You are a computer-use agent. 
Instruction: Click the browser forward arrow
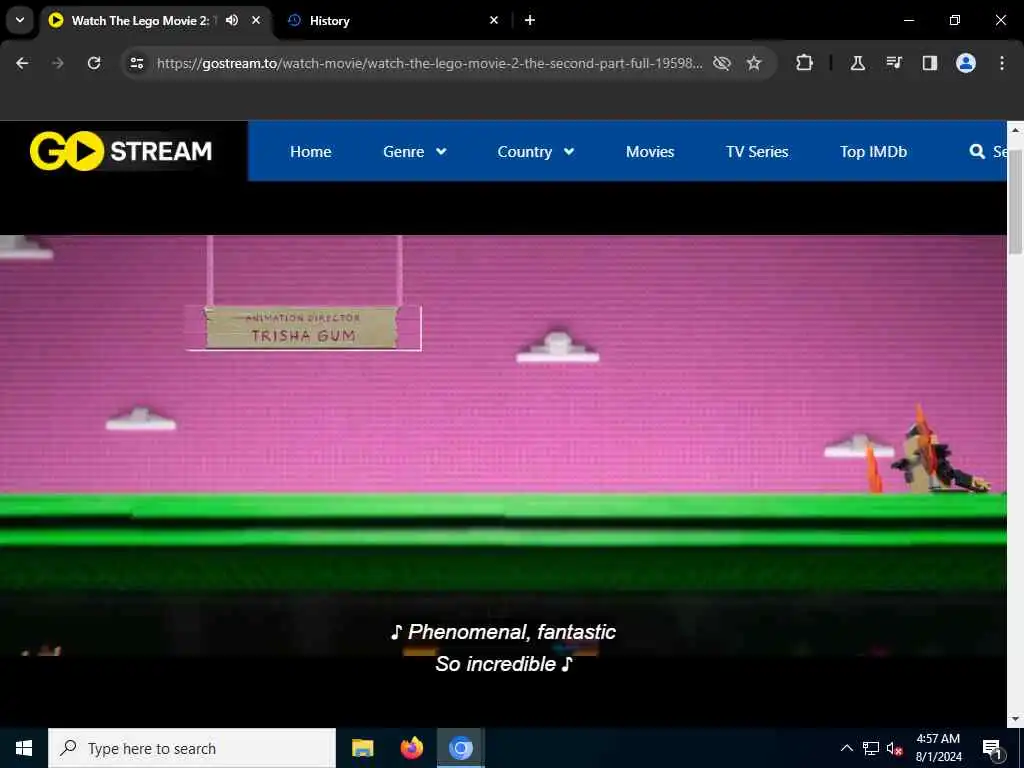[58, 63]
